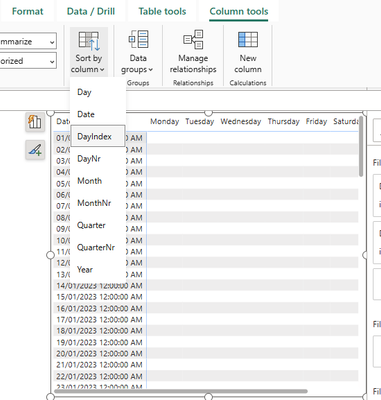This screenshot has height=400, width=381.
Task: Choose Day in the sort list
Action: click(98, 92)
